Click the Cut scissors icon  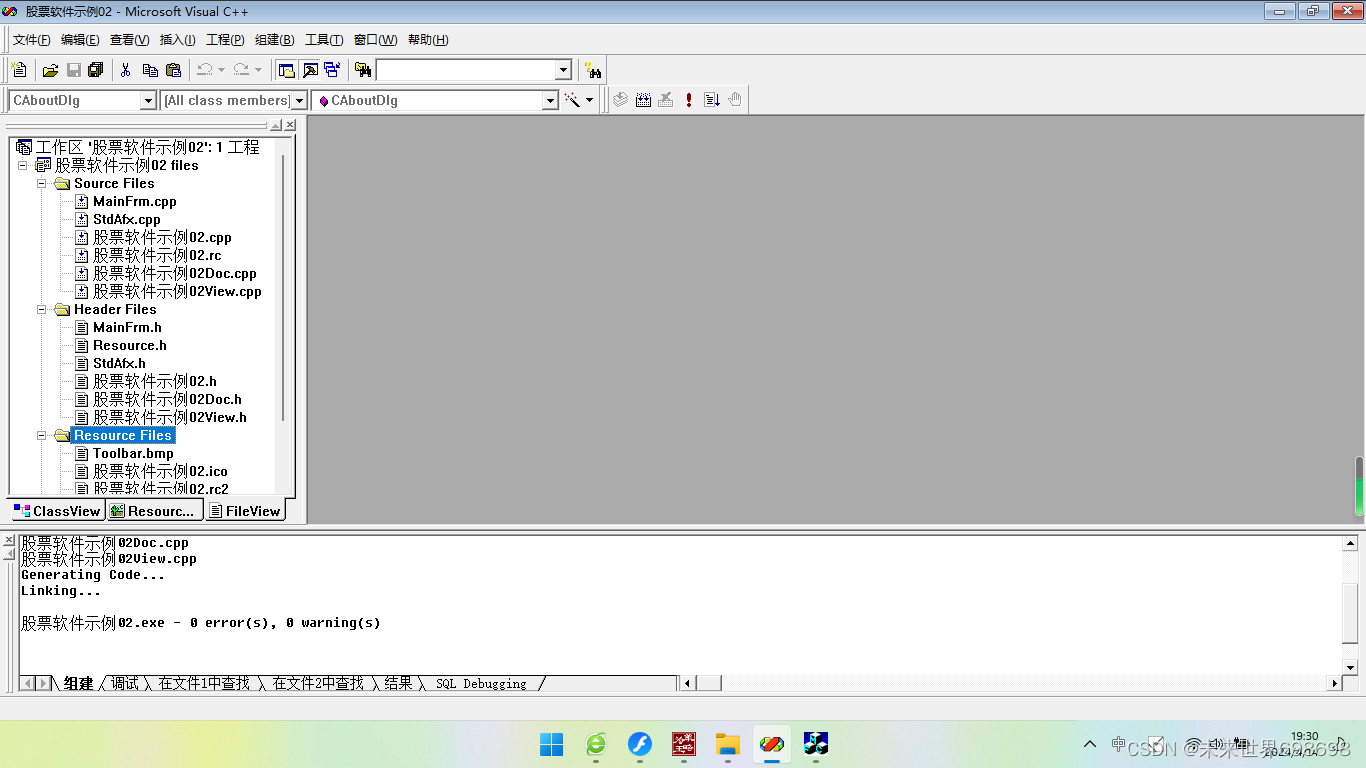pyautogui.click(x=126, y=70)
